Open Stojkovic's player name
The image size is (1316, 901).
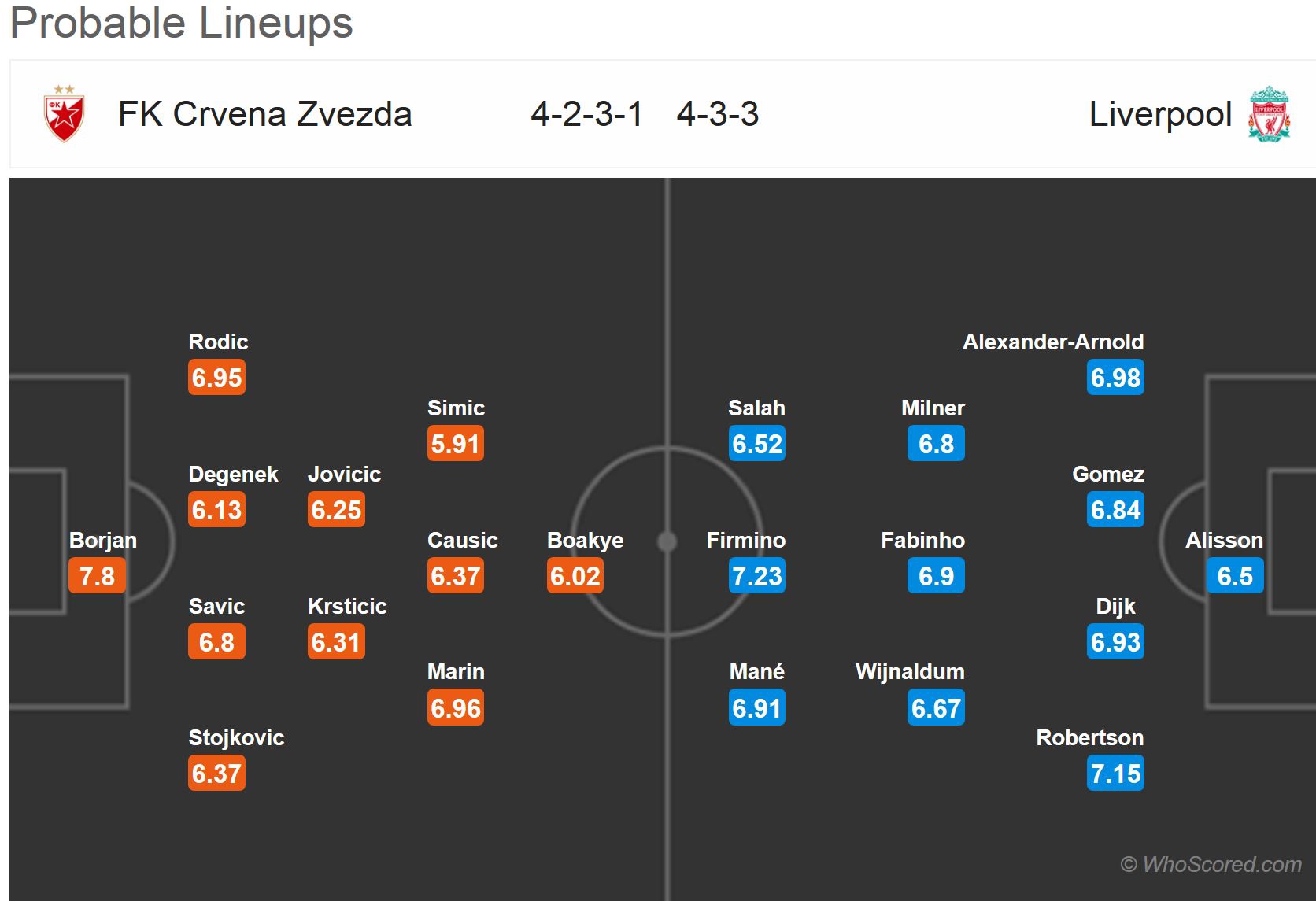236,737
